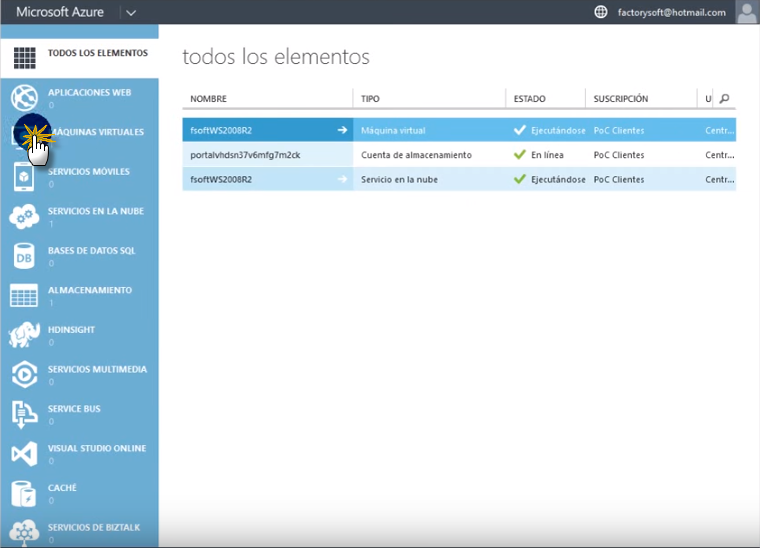Select the Caché icon in sidebar
The height and width of the screenshot is (548, 760).
point(24,493)
